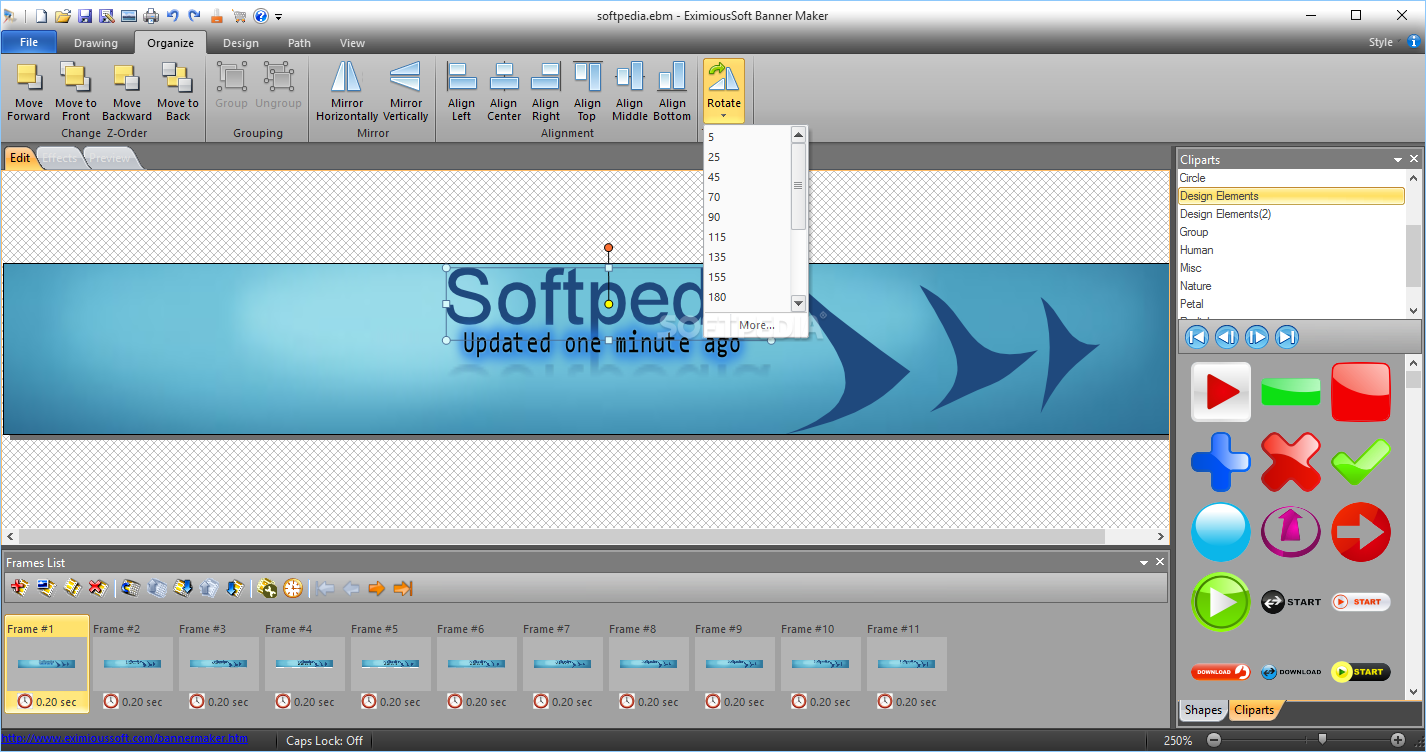The width and height of the screenshot is (1426, 752).
Task: Open Cliparts panel options dropdown arrow
Action: point(1398,160)
